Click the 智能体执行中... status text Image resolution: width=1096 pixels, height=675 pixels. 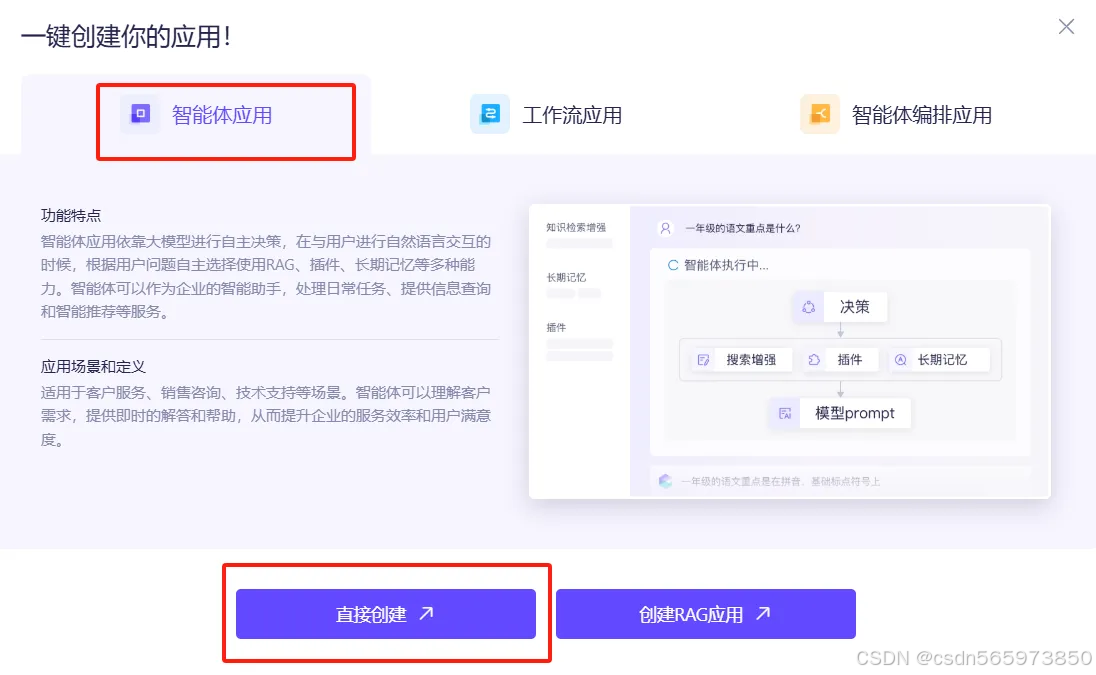coord(726,265)
